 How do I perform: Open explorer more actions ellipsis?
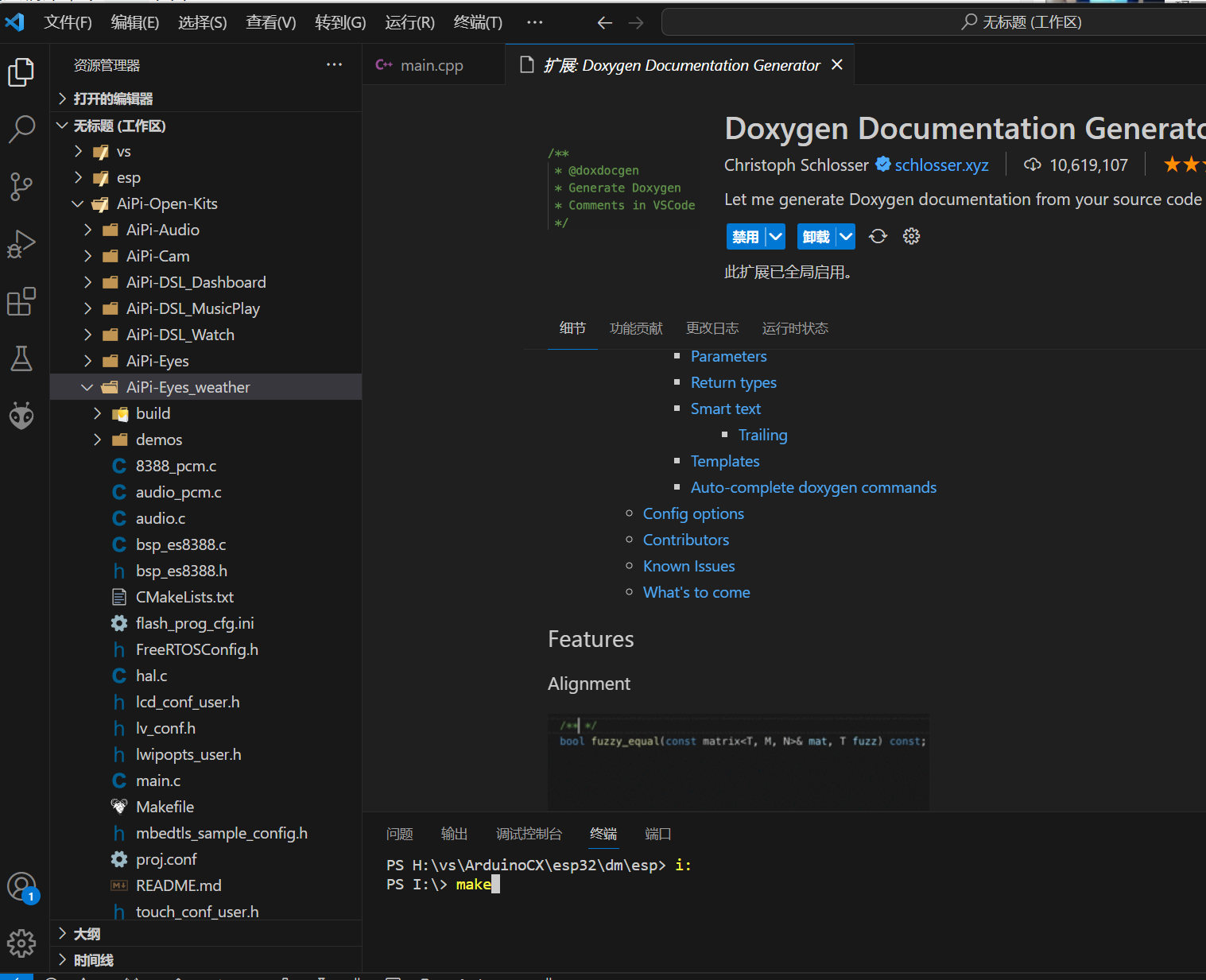pos(335,65)
